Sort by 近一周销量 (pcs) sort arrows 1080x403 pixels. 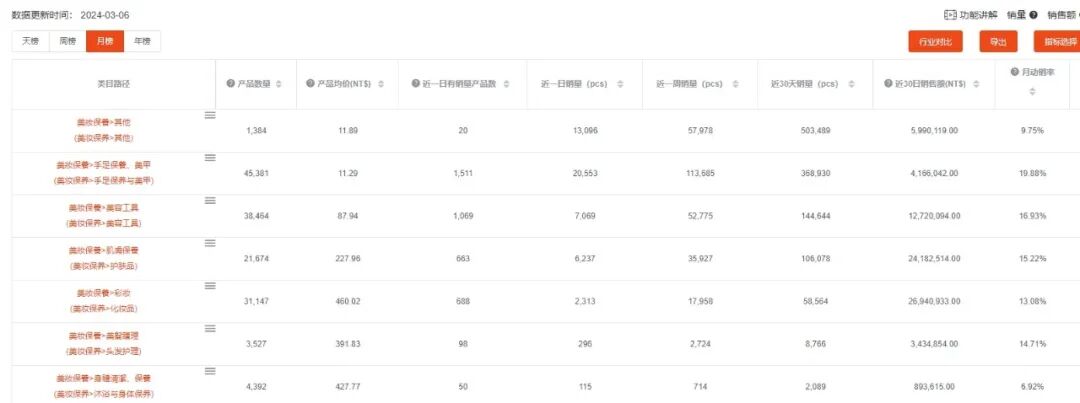coord(736,84)
